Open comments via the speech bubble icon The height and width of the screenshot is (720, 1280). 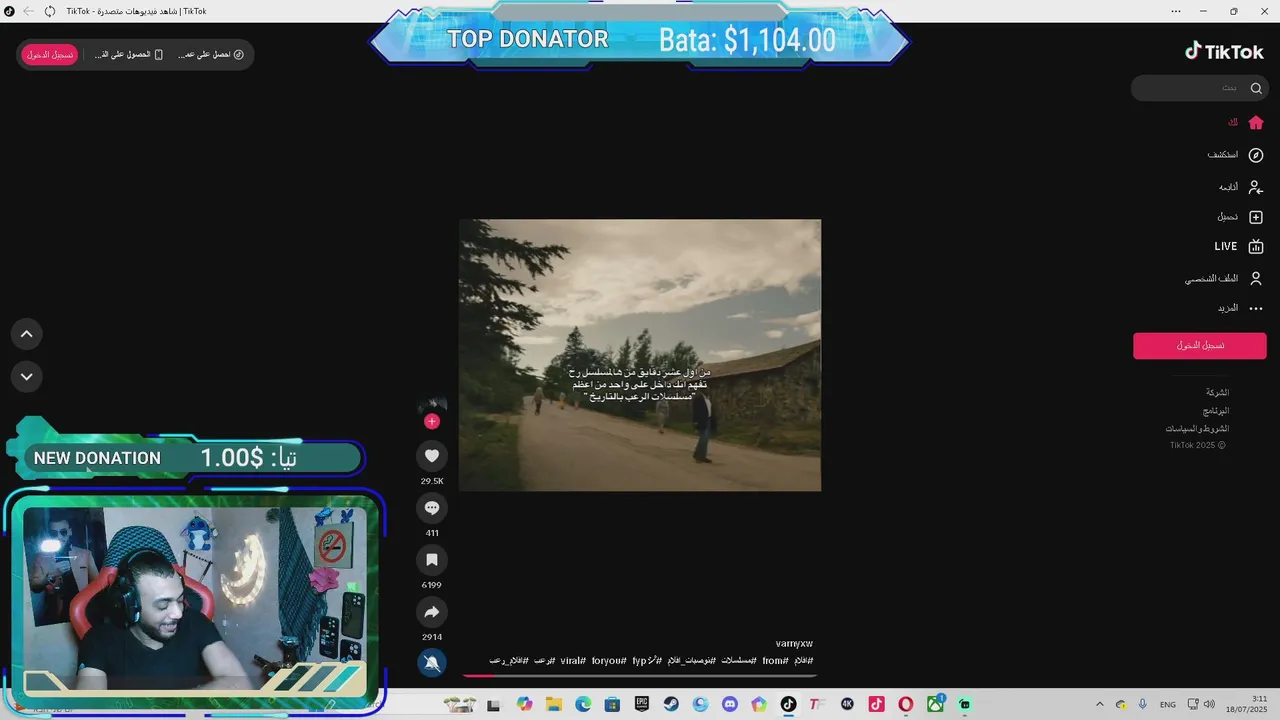[432, 508]
